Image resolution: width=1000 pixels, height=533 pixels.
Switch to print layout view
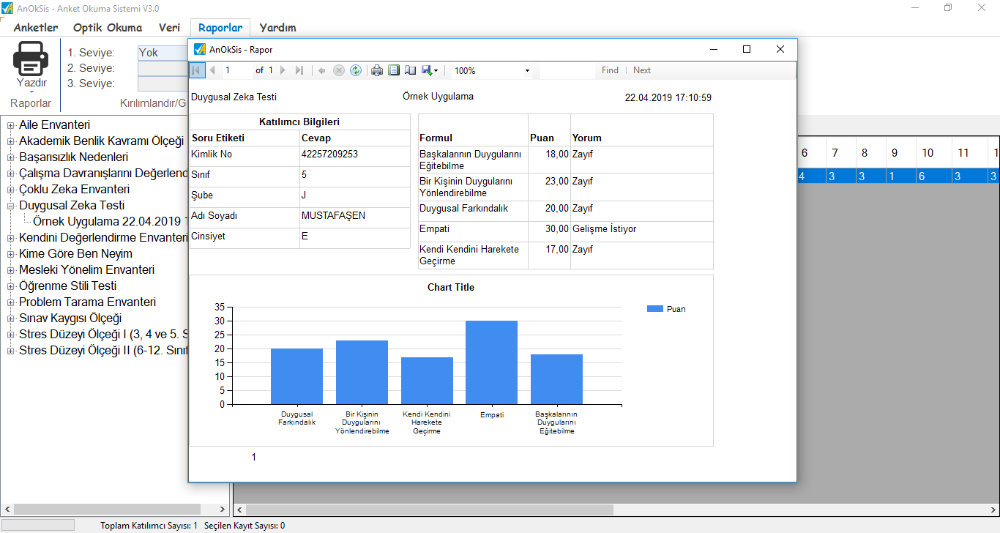[394, 71]
